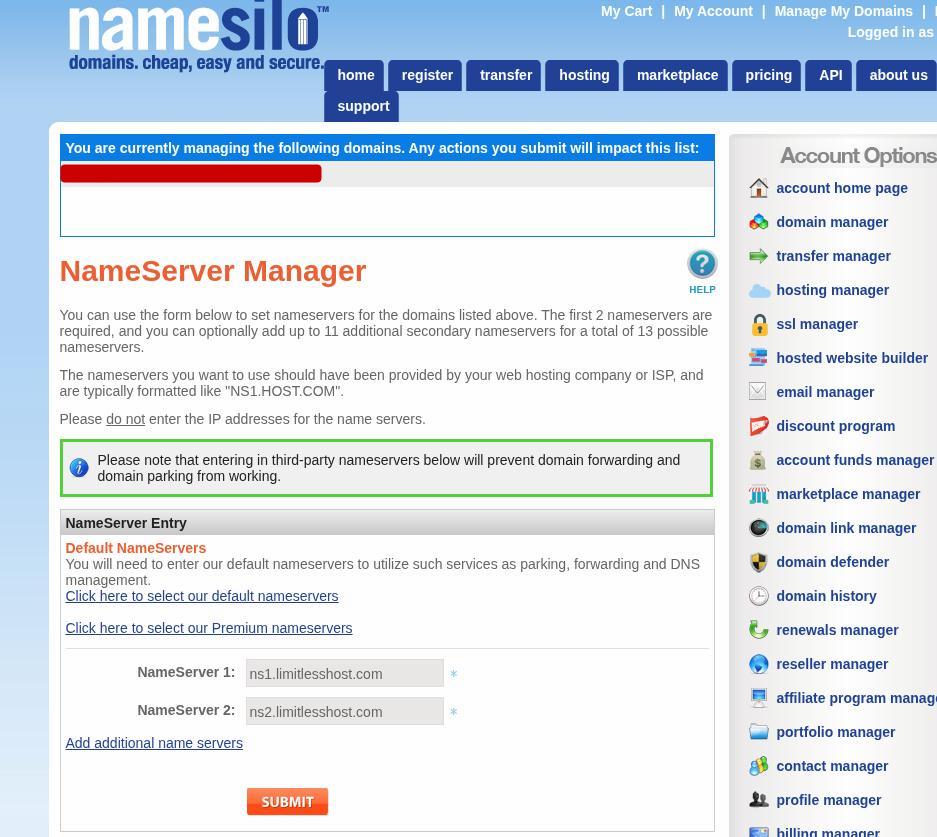Click the hosting manager cloud icon

[x=760, y=290]
